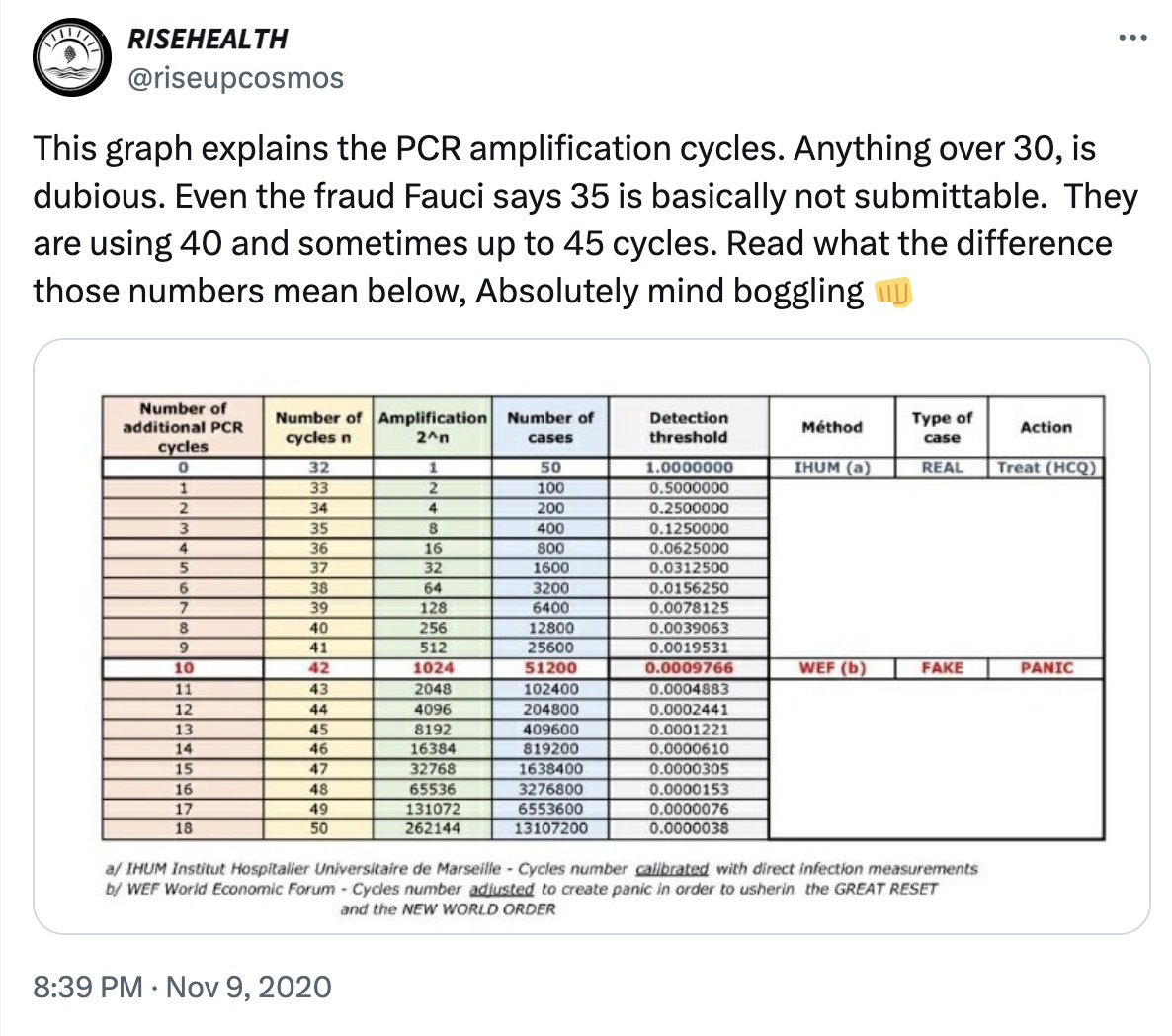The height and width of the screenshot is (1036, 1172).
Task: Click the red "WEF (b)" cell
Action: pyautogui.click(x=832, y=668)
